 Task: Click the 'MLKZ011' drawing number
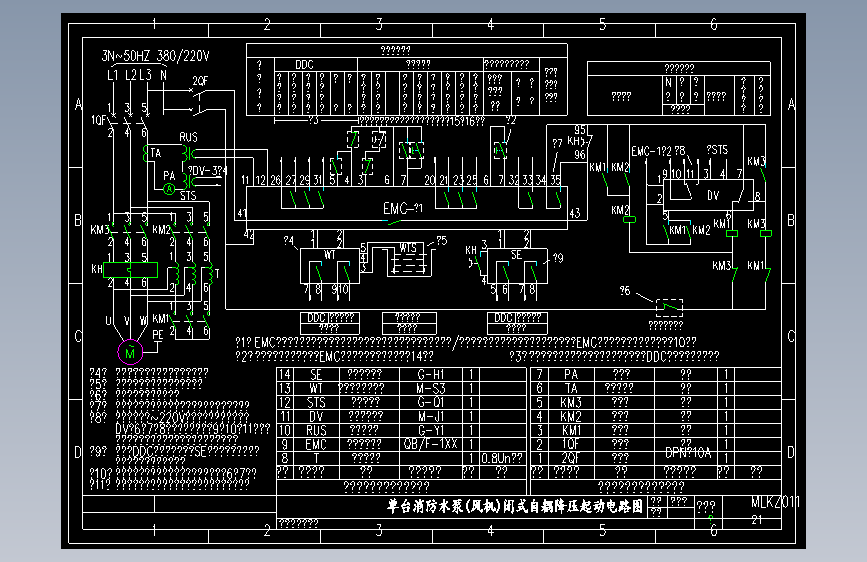[x=775, y=502]
